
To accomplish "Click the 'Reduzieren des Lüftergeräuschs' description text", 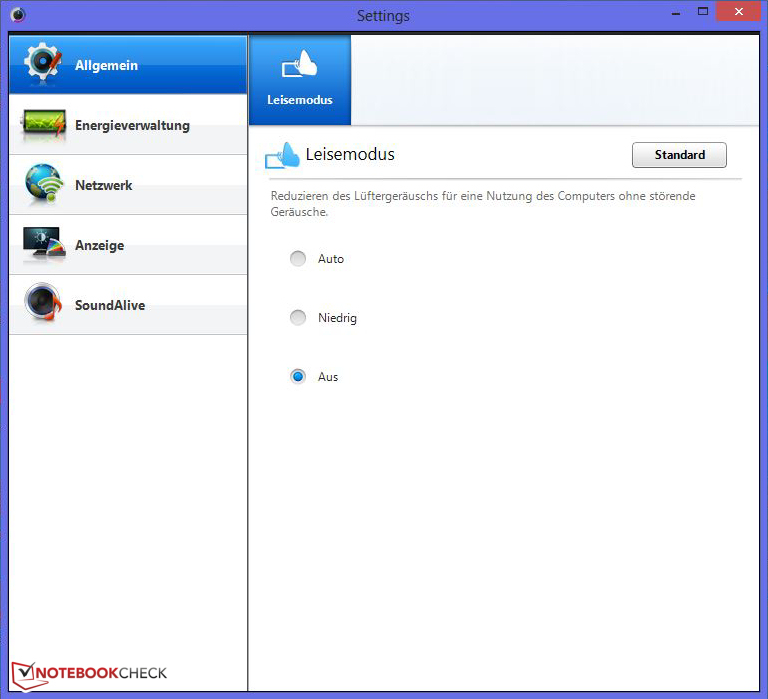I will [483, 204].
